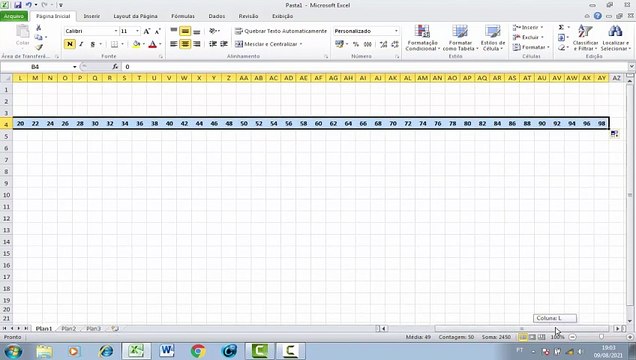Toggle bottom vertical alignment
Image resolution: width=636 pixels, height=360 pixels.
pos(197,31)
